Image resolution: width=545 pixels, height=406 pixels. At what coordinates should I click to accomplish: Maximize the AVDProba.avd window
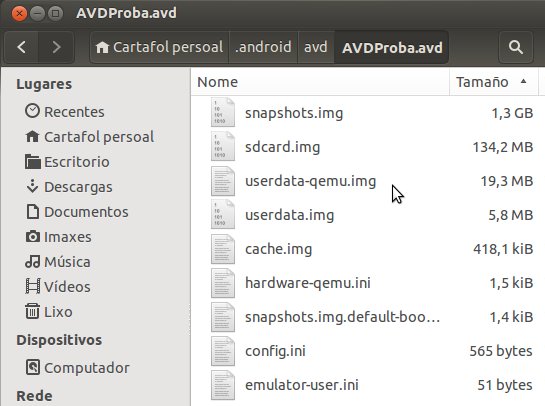click(55, 14)
